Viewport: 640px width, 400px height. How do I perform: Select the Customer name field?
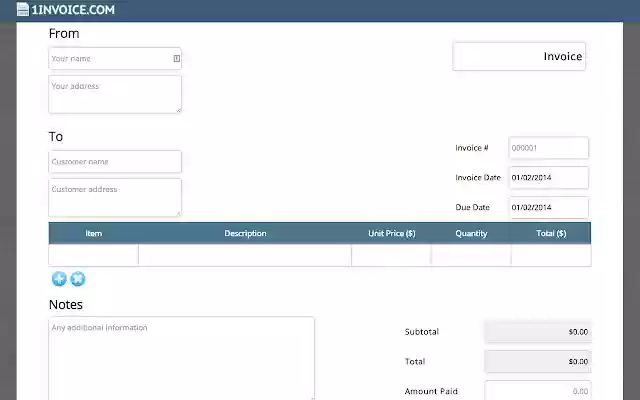[115, 162]
